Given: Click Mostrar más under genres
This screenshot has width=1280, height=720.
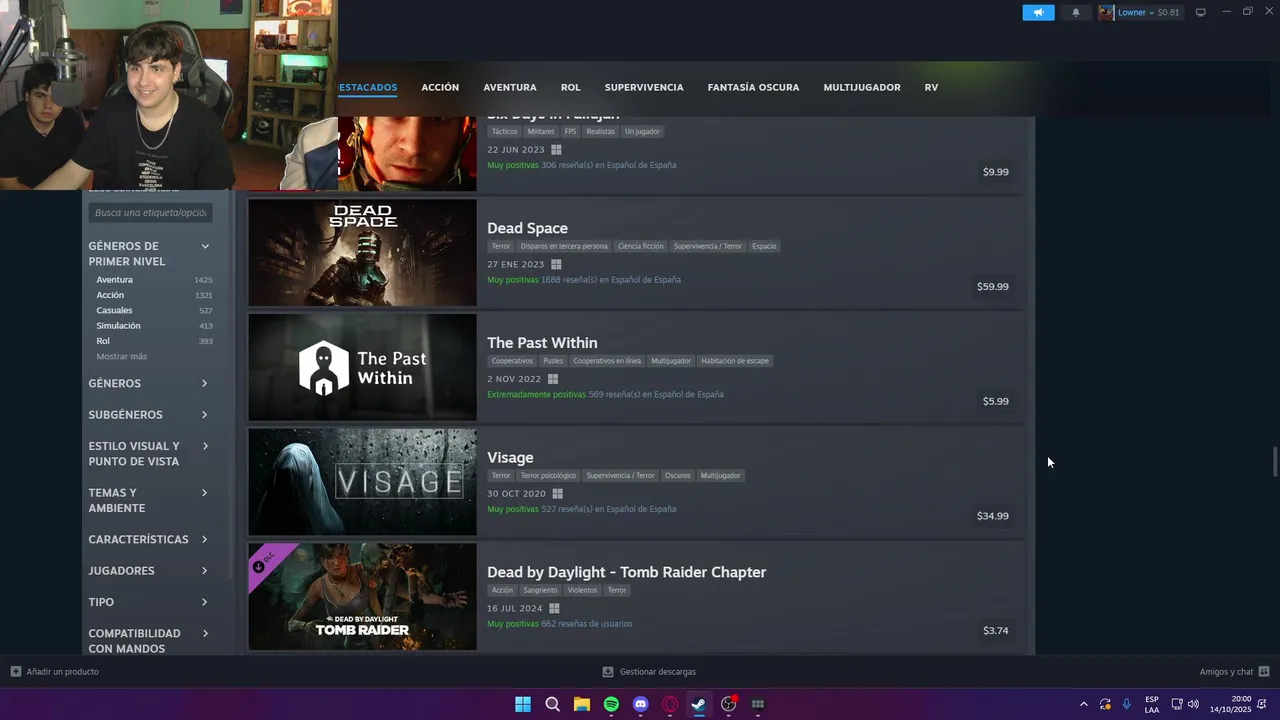Looking at the screenshot, I should pyautogui.click(x=121, y=356).
